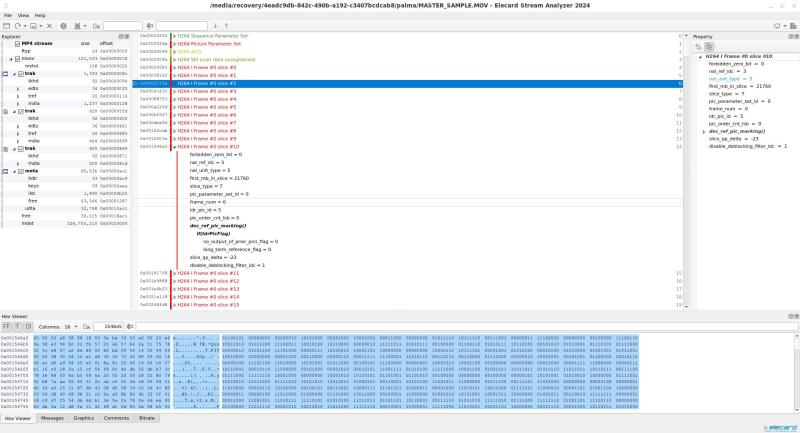Select H264 I Frame #0 slice #11 row
The height and width of the screenshot is (433, 800).
click(408, 273)
